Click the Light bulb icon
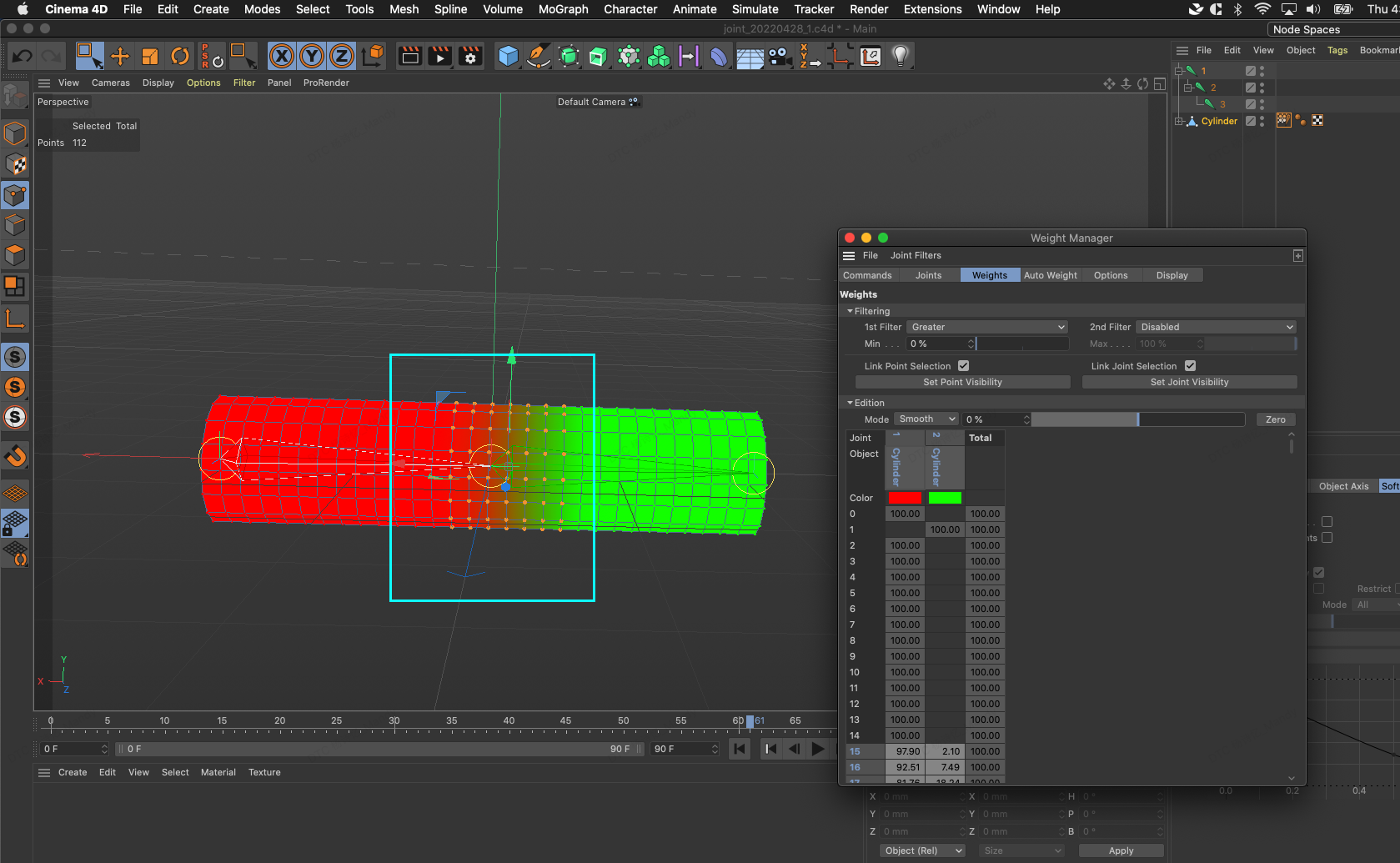Screen dimensions: 1400x863 point(900,56)
